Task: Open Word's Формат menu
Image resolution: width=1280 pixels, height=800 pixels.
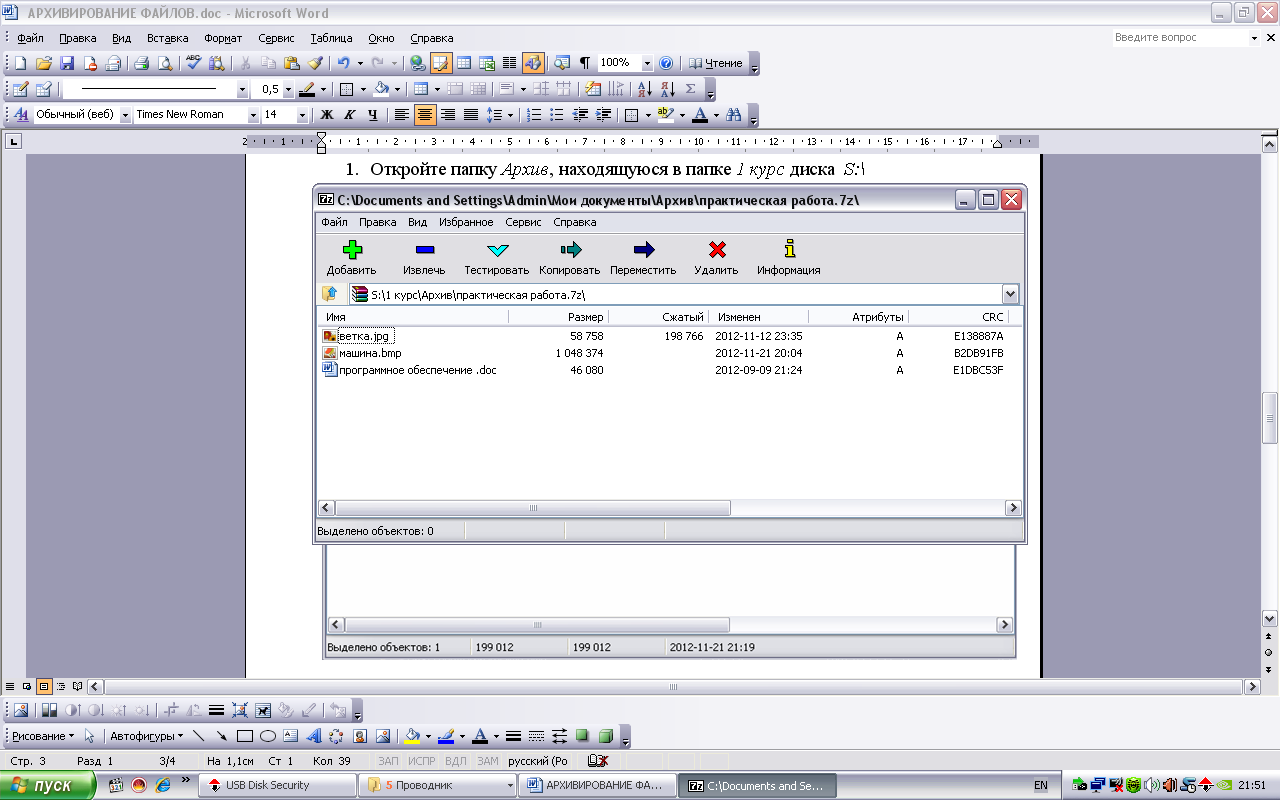Action: click(223, 38)
